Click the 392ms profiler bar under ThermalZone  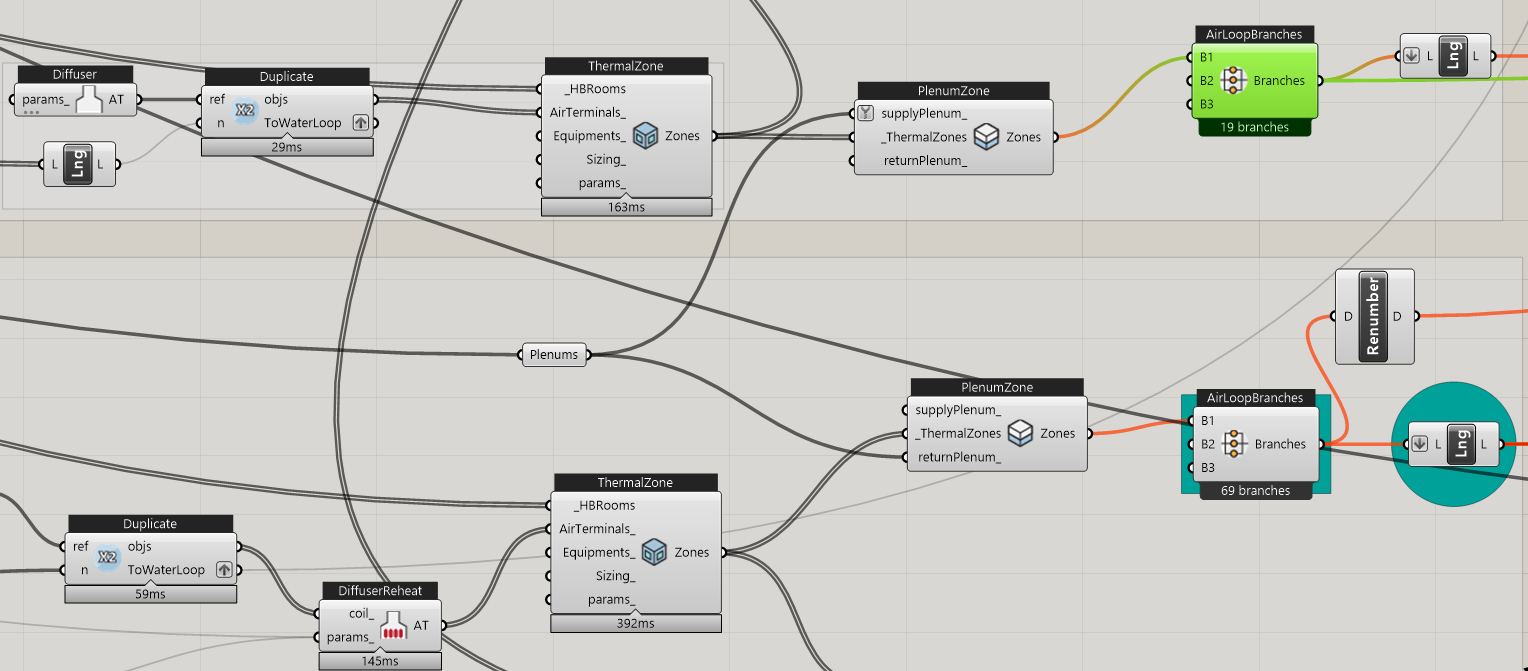click(x=635, y=623)
